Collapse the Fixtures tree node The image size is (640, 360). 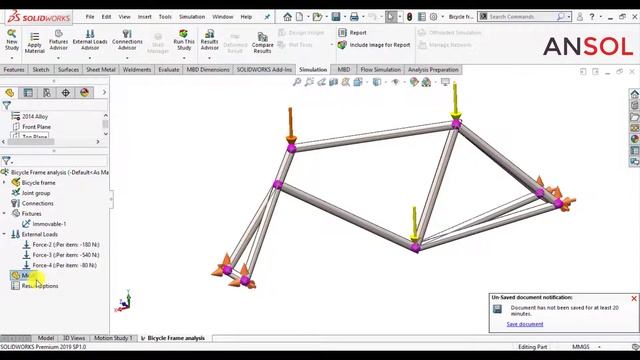(4, 213)
